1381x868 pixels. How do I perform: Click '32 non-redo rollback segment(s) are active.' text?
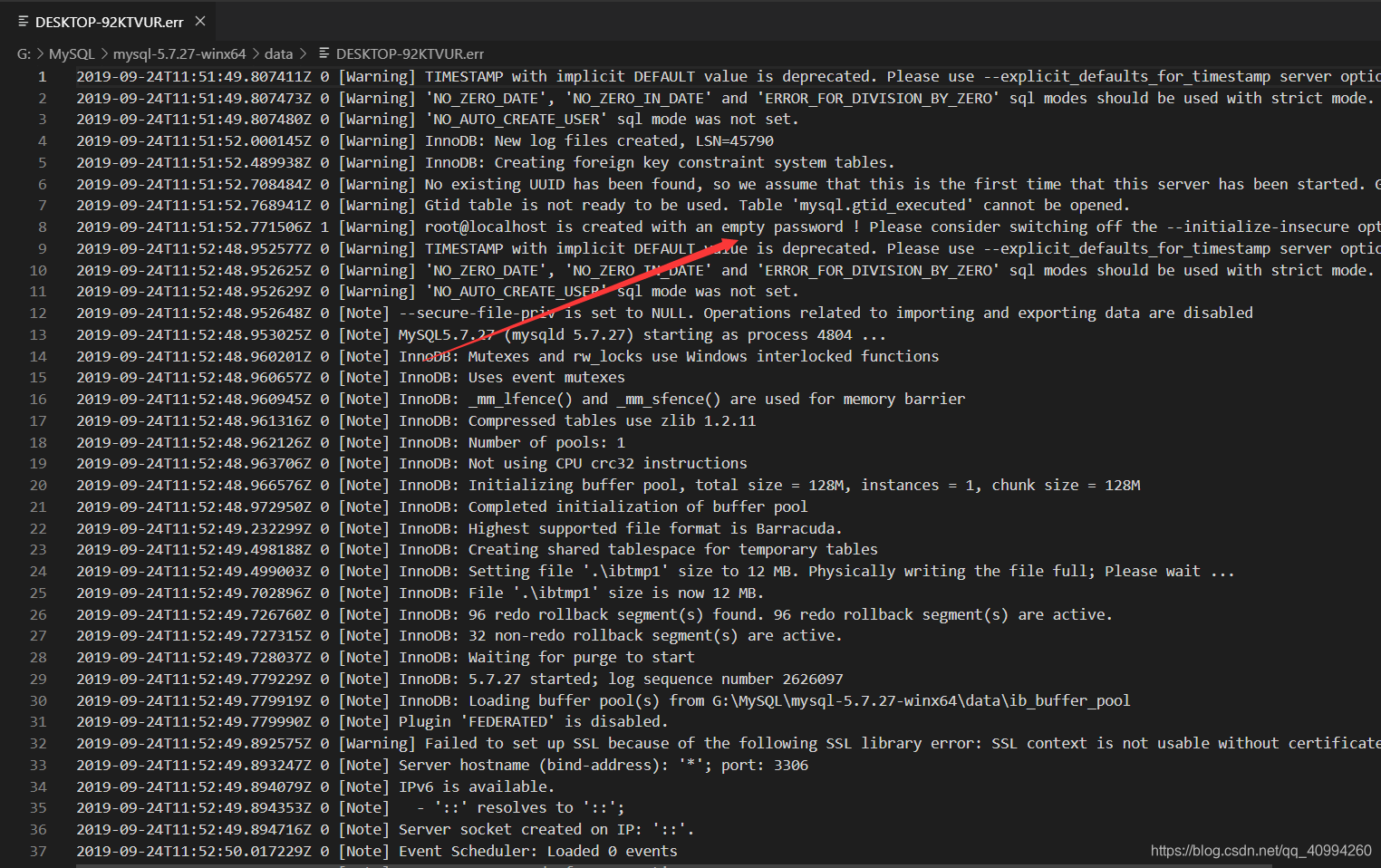click(x=655, y=636)
